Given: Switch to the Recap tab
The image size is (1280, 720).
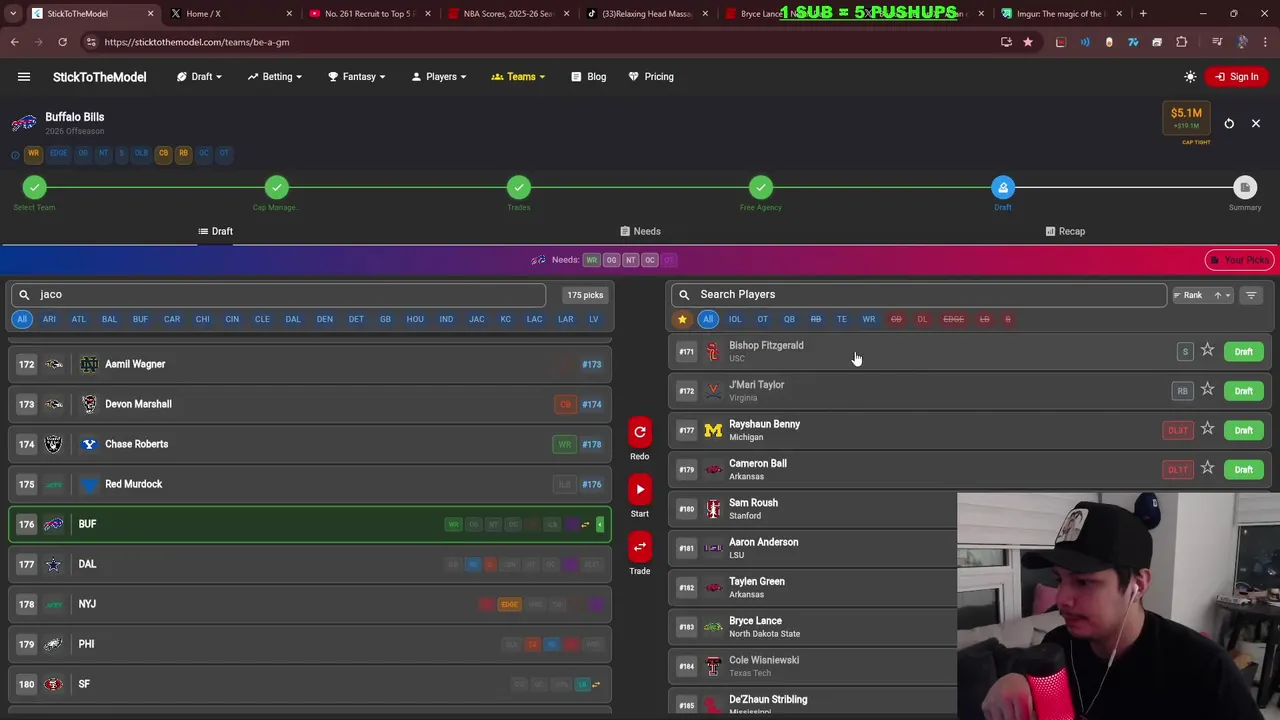Looking at the screenshot, I should click(x=1065, y=231).
